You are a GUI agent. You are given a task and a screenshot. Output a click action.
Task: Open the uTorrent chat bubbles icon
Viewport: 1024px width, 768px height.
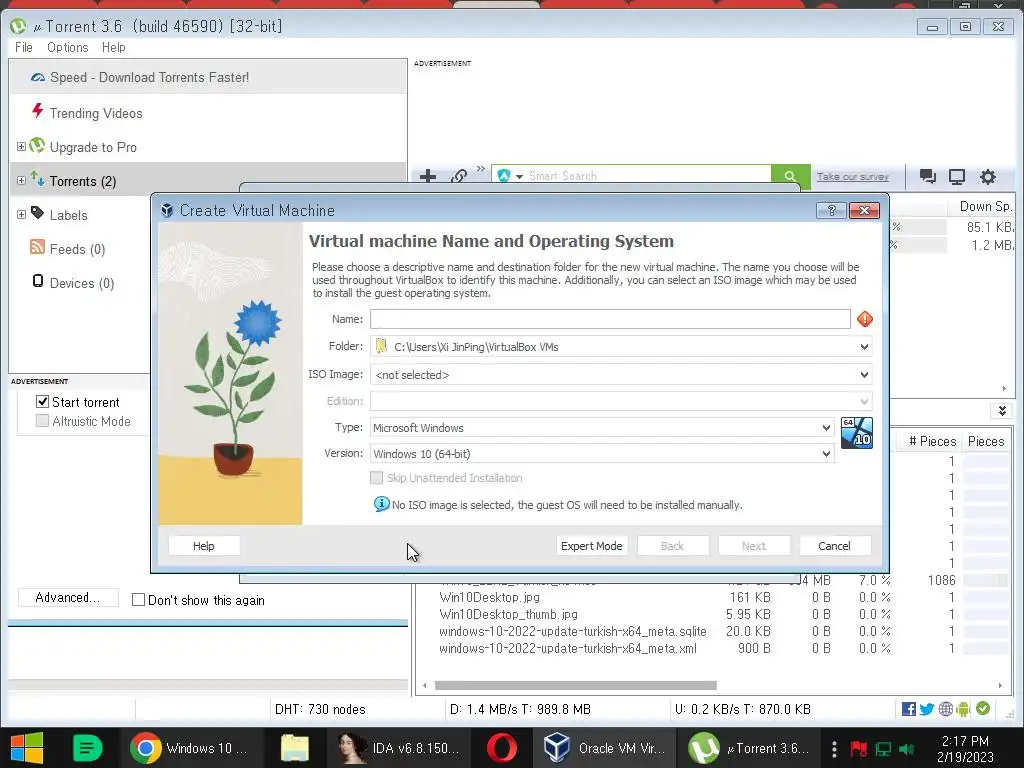pos(927,176)
